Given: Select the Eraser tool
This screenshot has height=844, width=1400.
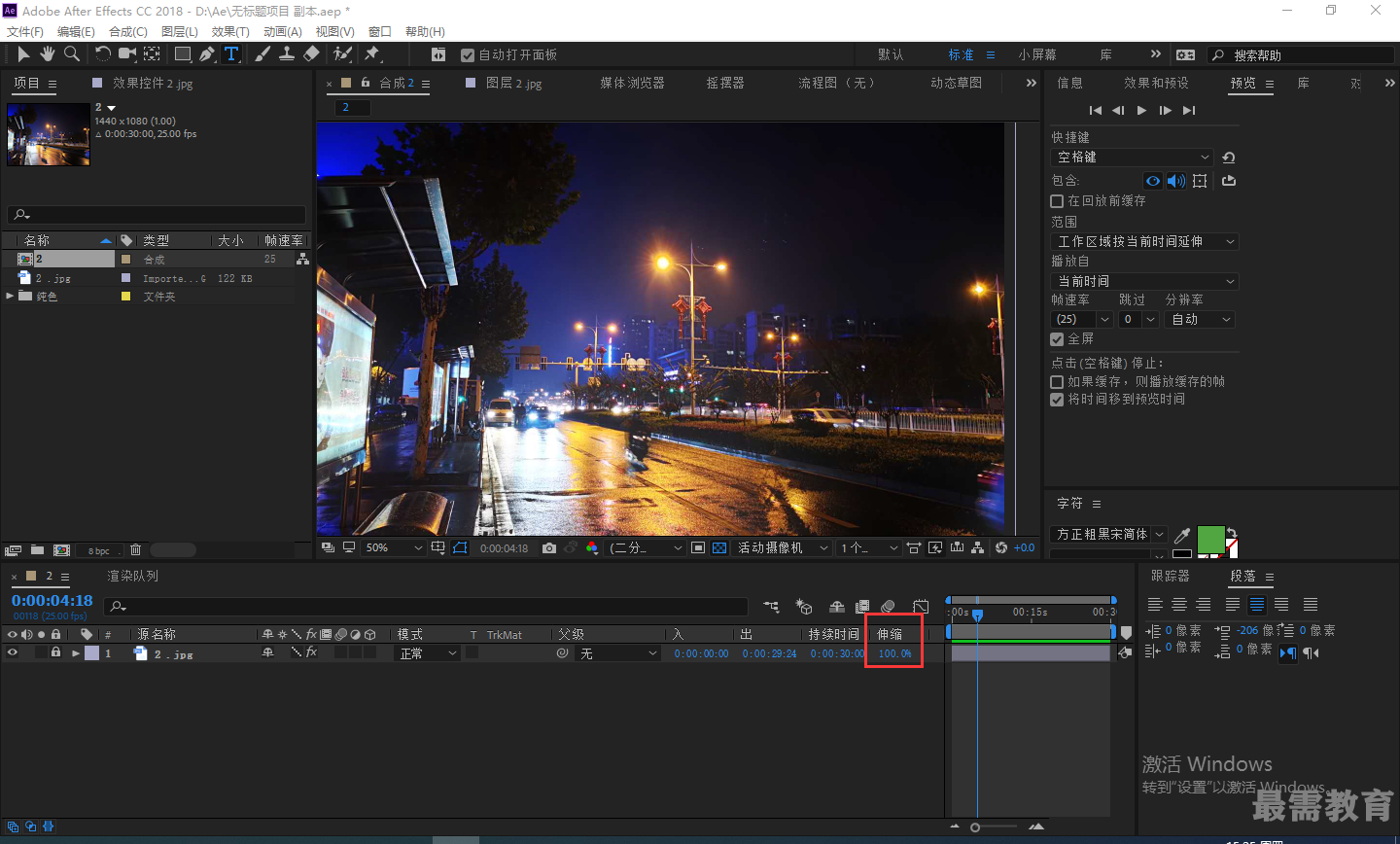Looking at the screenshot, I should click(x=311, y=54).
